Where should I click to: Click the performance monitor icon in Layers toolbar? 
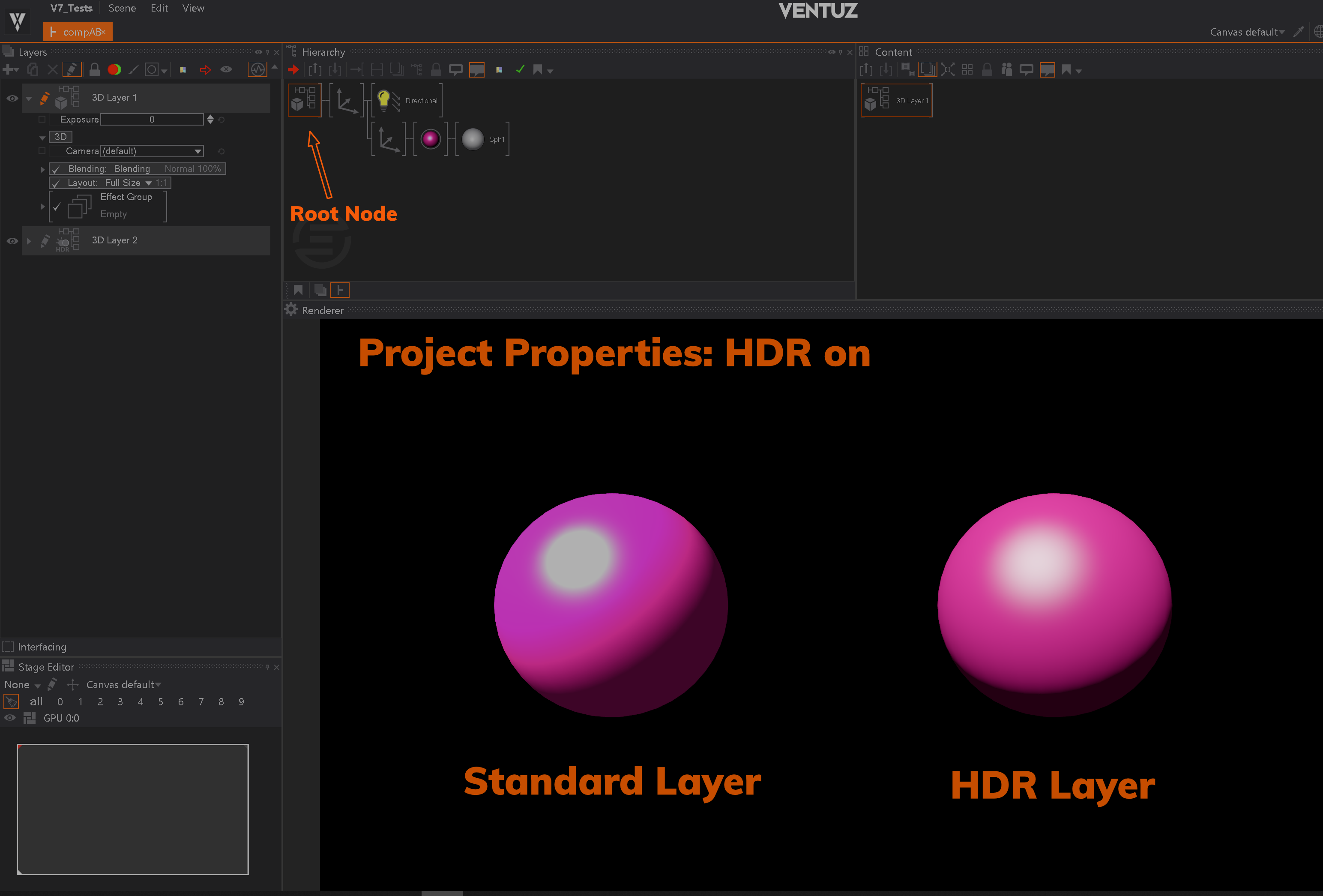[x=257, y=69]
